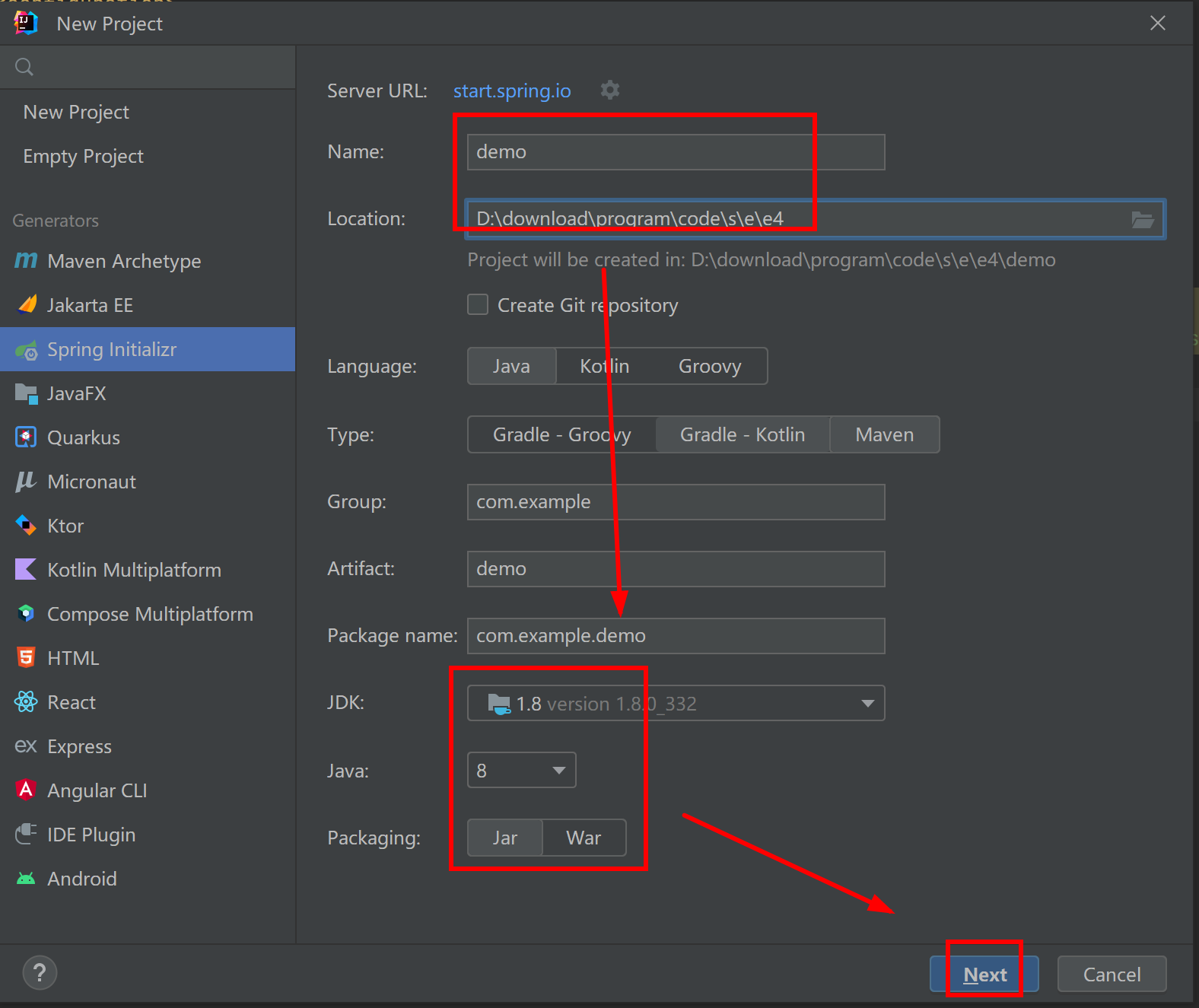The height and width of the screenshot is (1008, 1199).
Task: Click the HTML5 shield icon
Action: [x=26, y=657]
